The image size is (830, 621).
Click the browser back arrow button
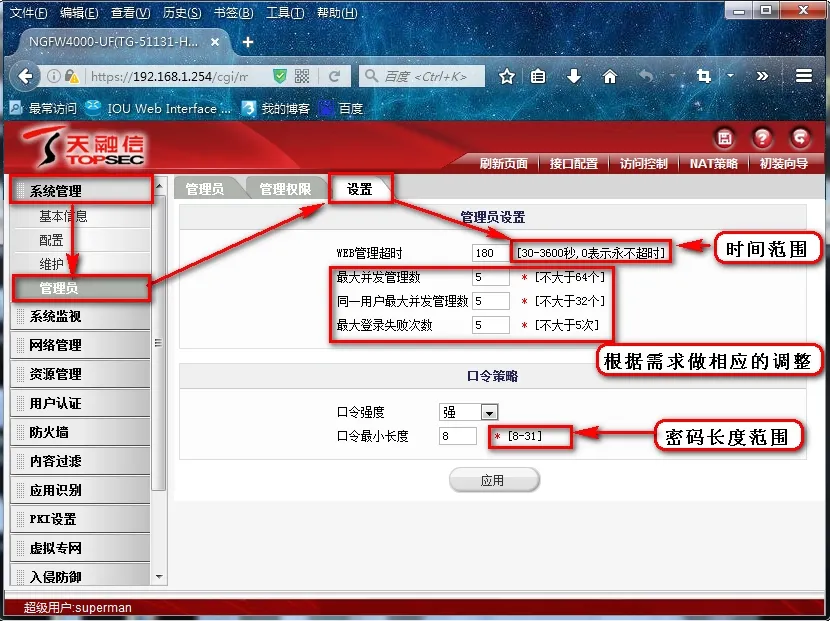pos(25,76)
